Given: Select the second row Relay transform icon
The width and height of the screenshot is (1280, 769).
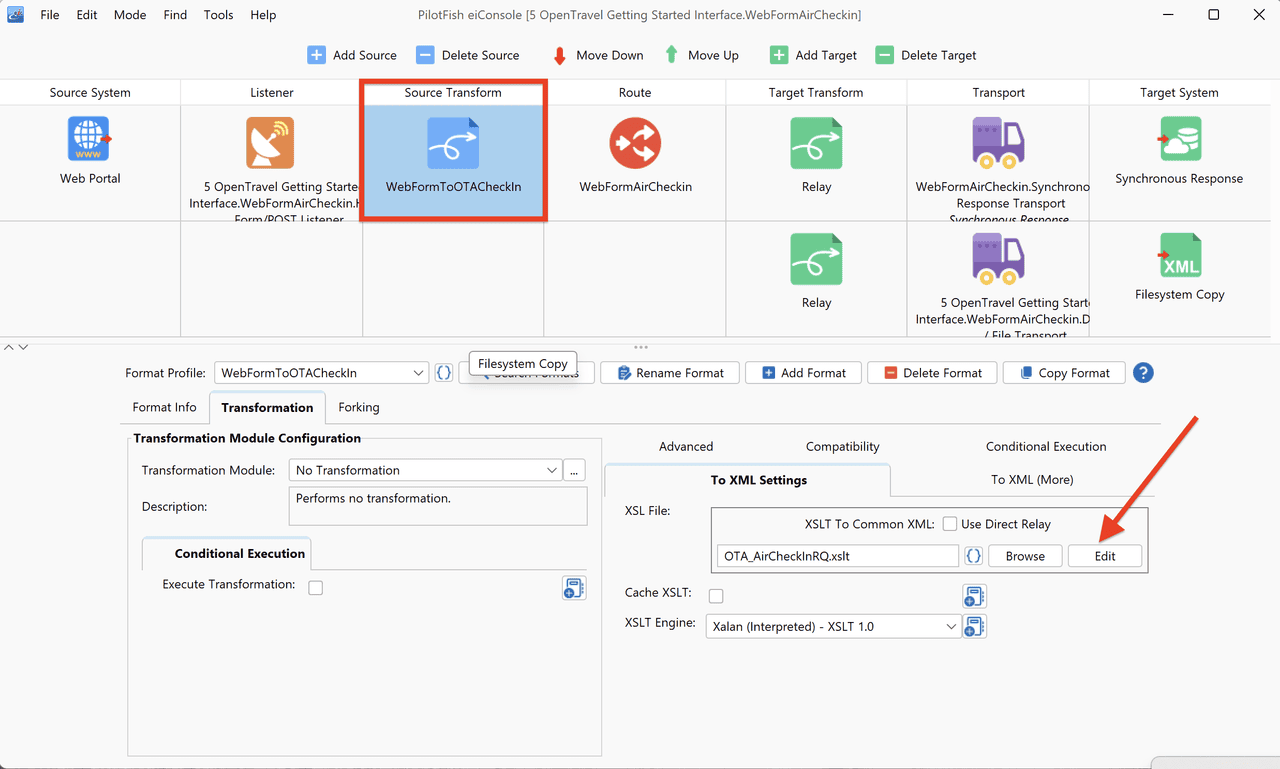Looking at the screenshot, I should [x=816, y=259].
